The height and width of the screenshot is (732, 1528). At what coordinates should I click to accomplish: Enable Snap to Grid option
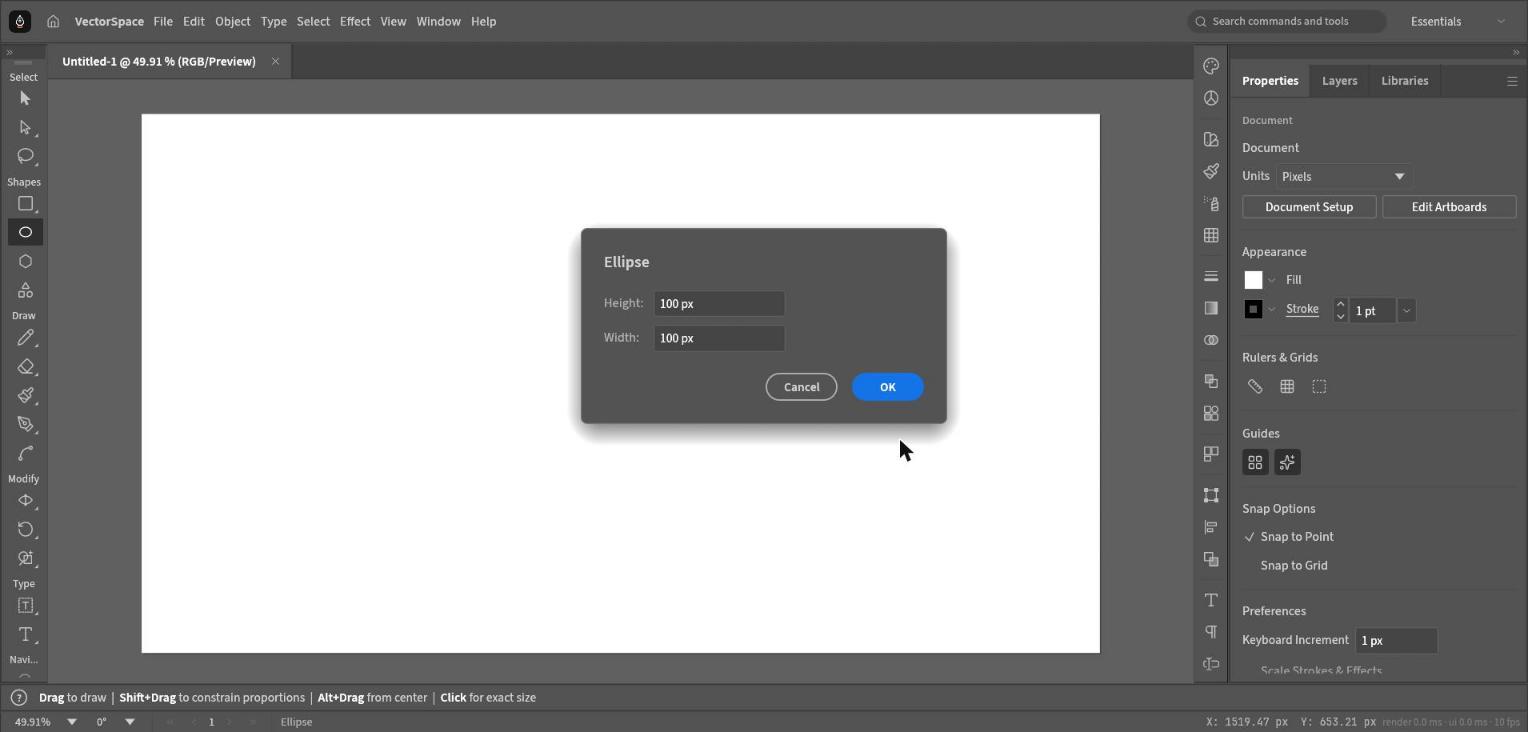click(1294, 565)
